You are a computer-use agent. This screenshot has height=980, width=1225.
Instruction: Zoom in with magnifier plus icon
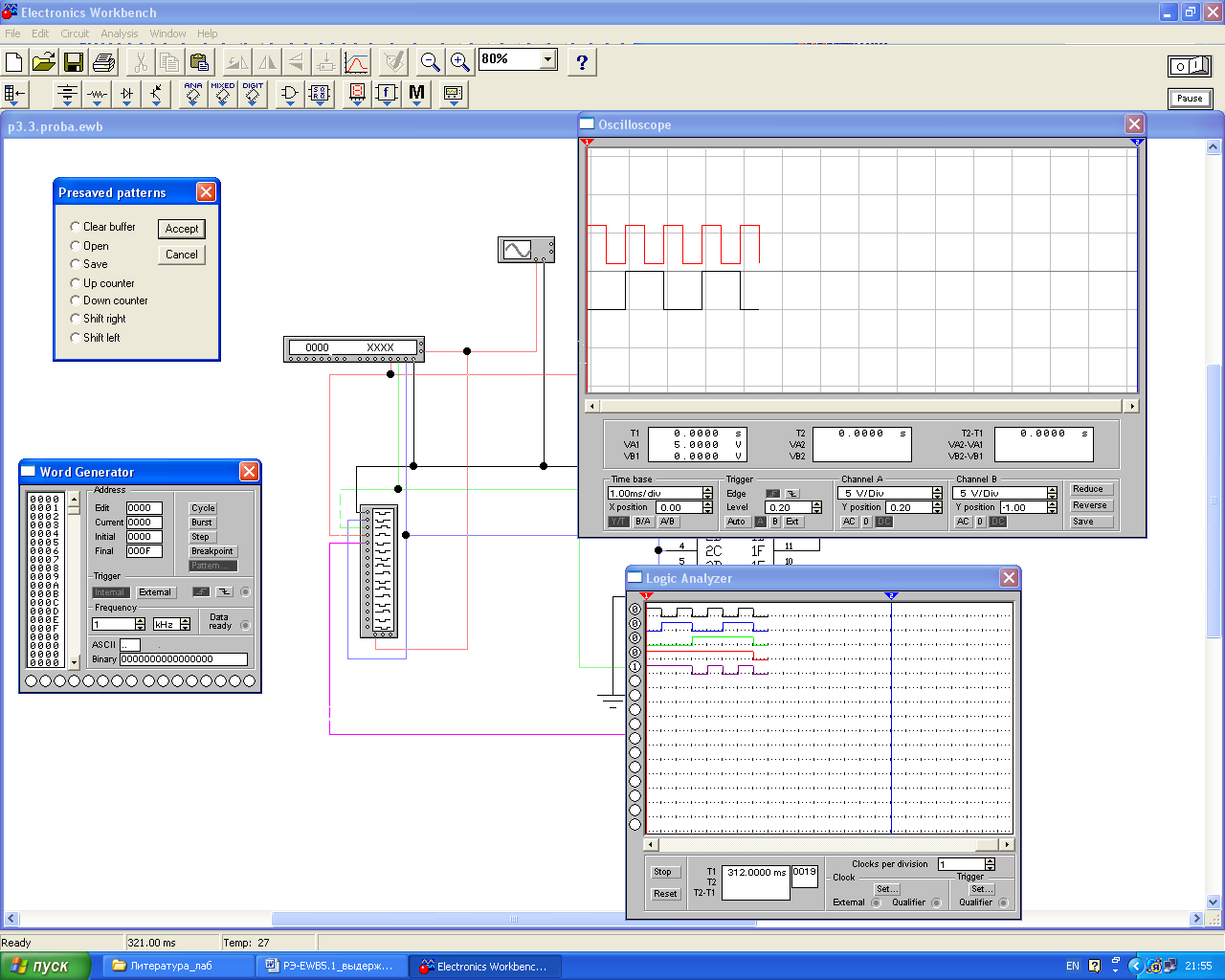[x=460, y=62]
